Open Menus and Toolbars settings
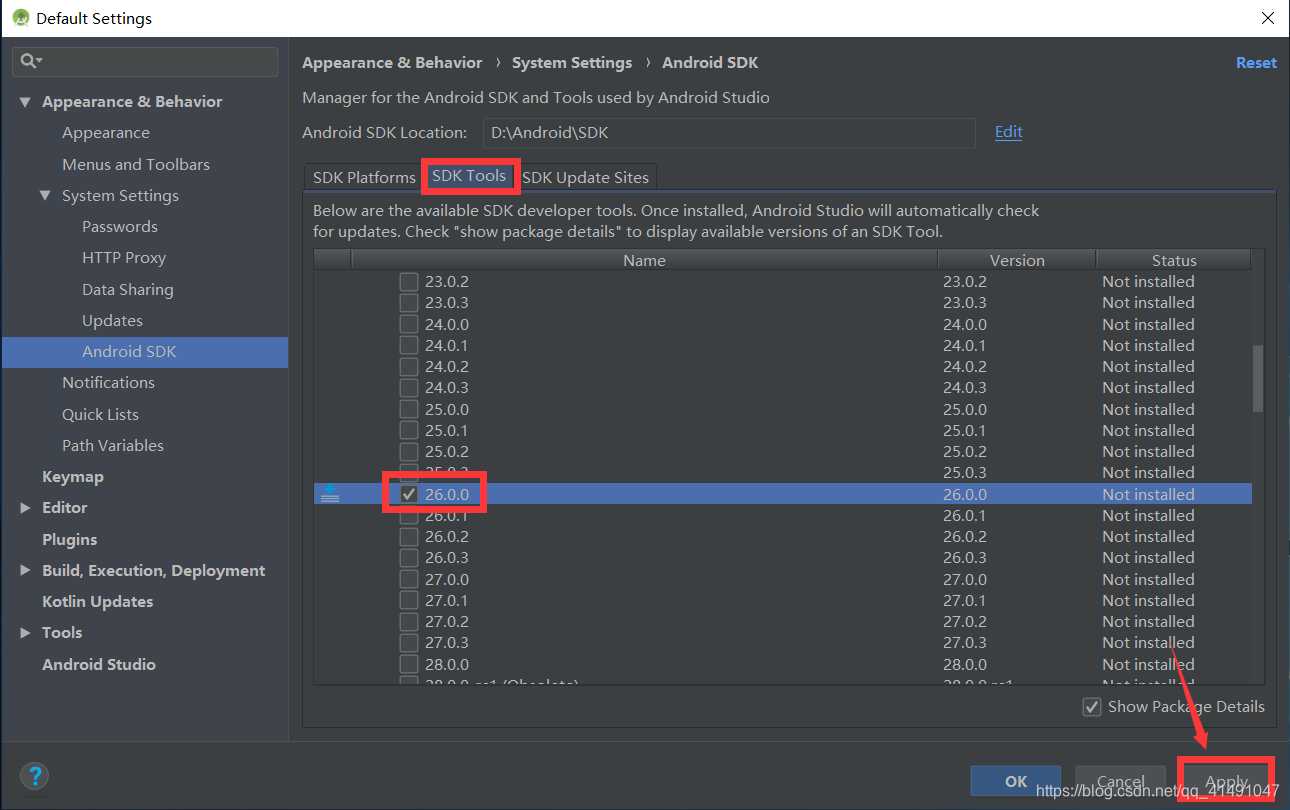 [136, 164]
